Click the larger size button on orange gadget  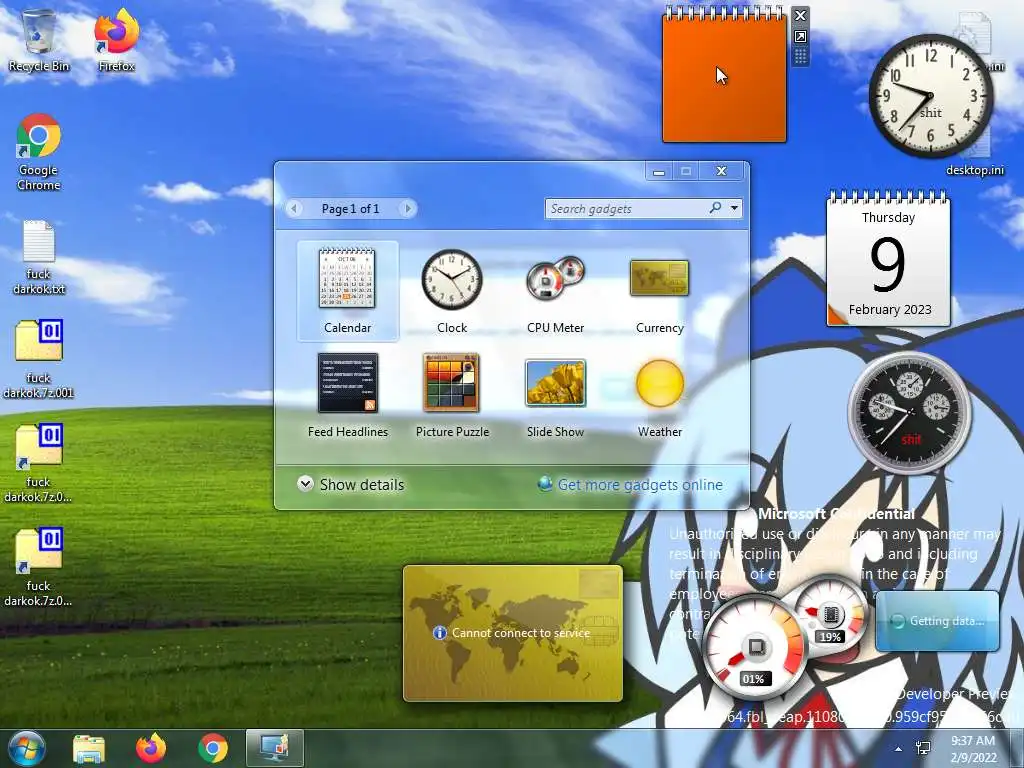[801, 37]
